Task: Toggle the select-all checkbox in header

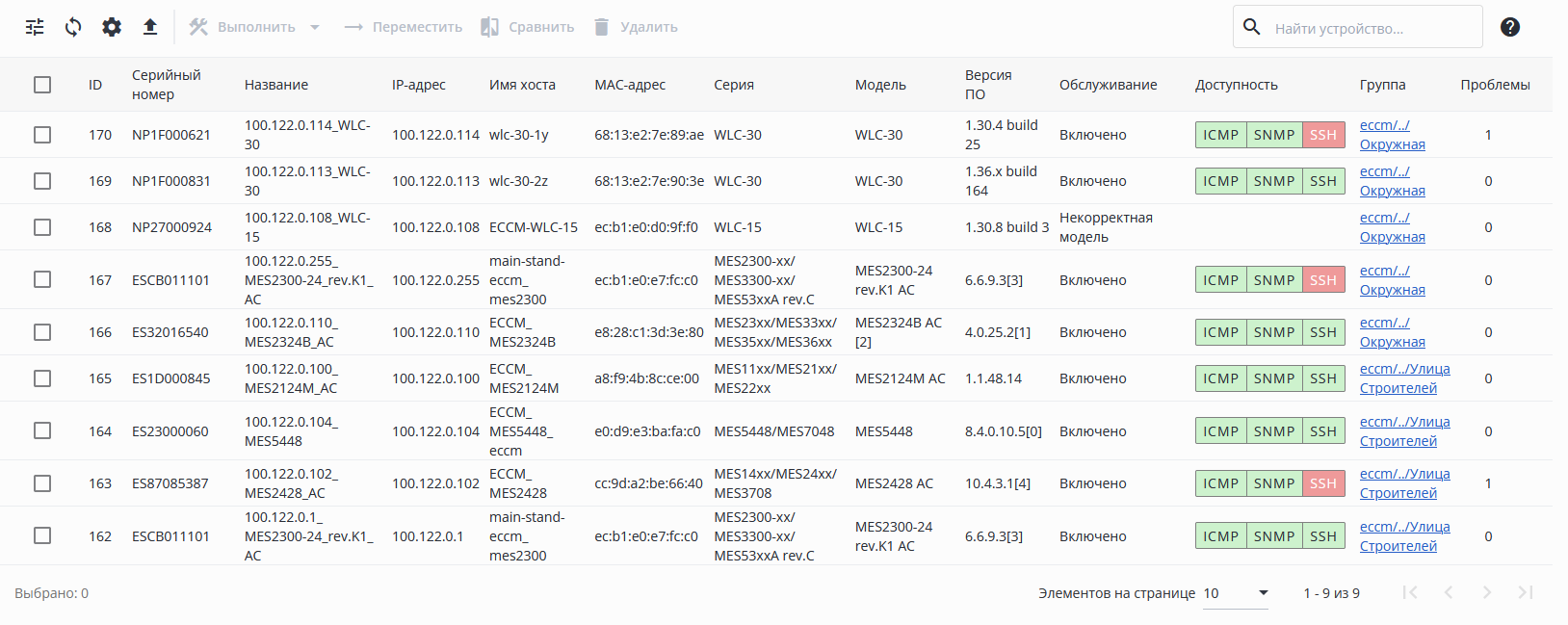Action: tap(42, 85)
